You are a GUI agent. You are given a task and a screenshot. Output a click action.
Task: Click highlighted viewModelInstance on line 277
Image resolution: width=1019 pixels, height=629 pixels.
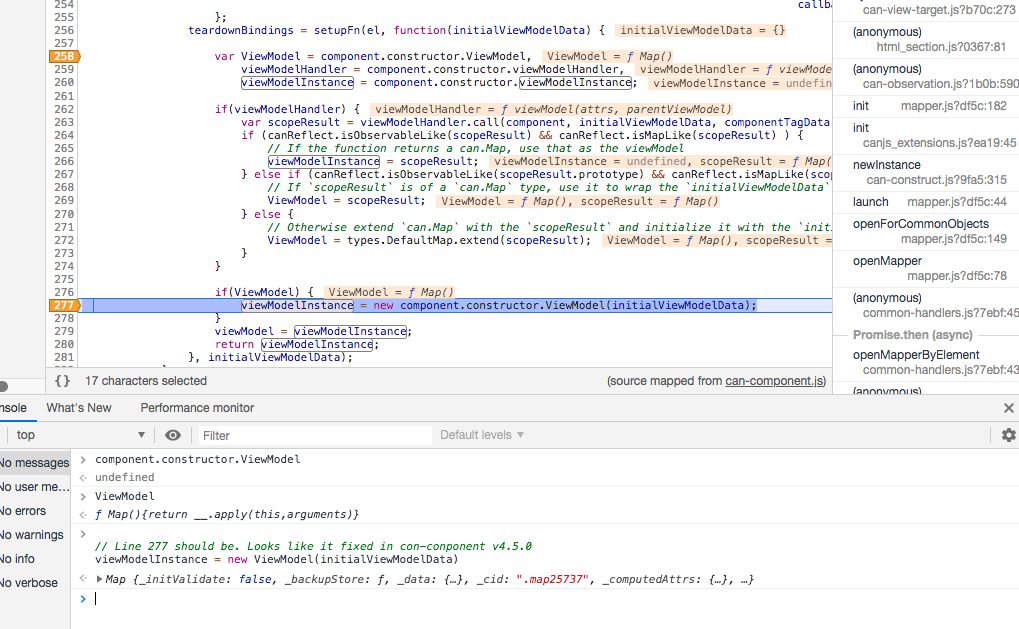297,305
